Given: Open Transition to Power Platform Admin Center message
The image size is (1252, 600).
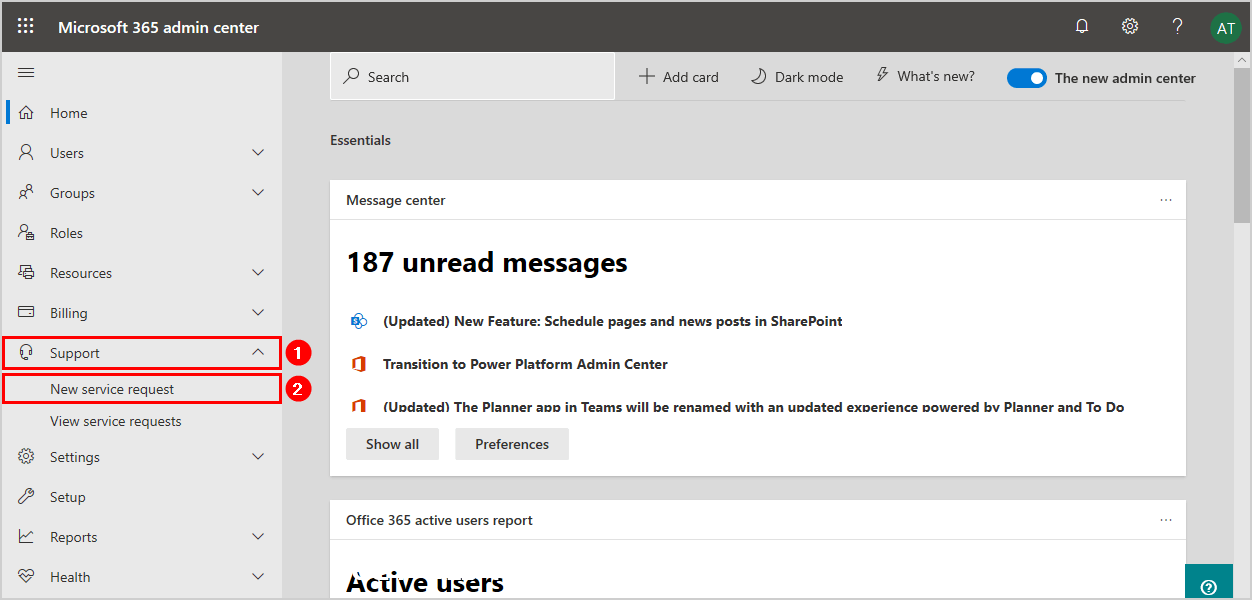Looking at the screenshot, I should click(525, 364).
